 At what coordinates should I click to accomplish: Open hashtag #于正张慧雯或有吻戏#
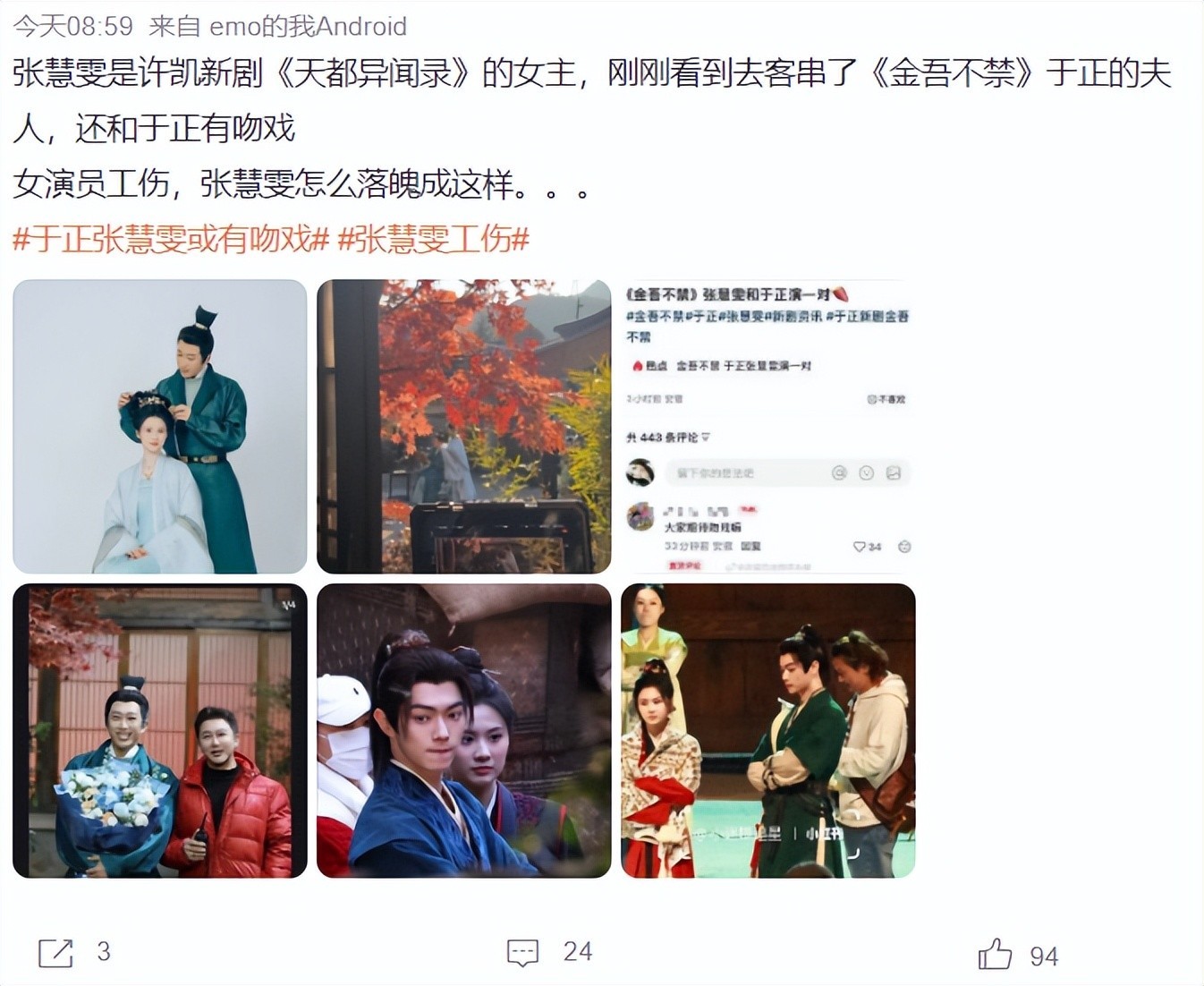[x=171, y=239]
